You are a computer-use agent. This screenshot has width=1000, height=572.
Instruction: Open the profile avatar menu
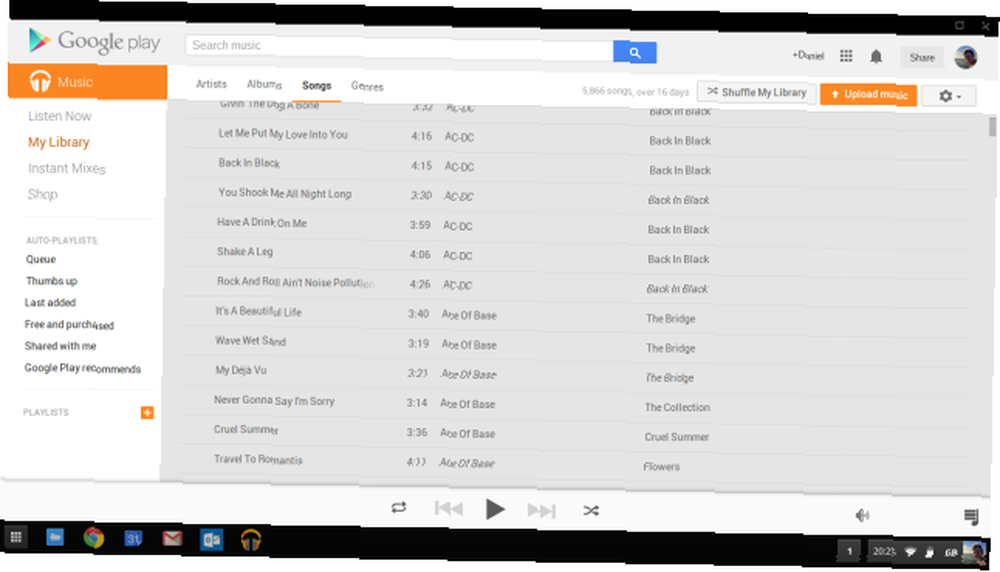(x=966, y=57)
